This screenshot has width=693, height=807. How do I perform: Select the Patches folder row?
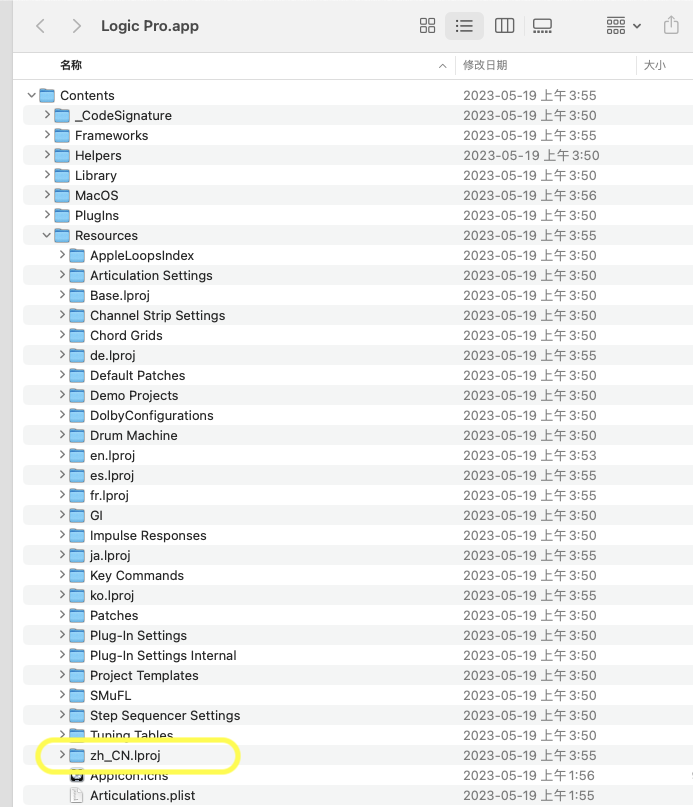[x=358, y=616]
